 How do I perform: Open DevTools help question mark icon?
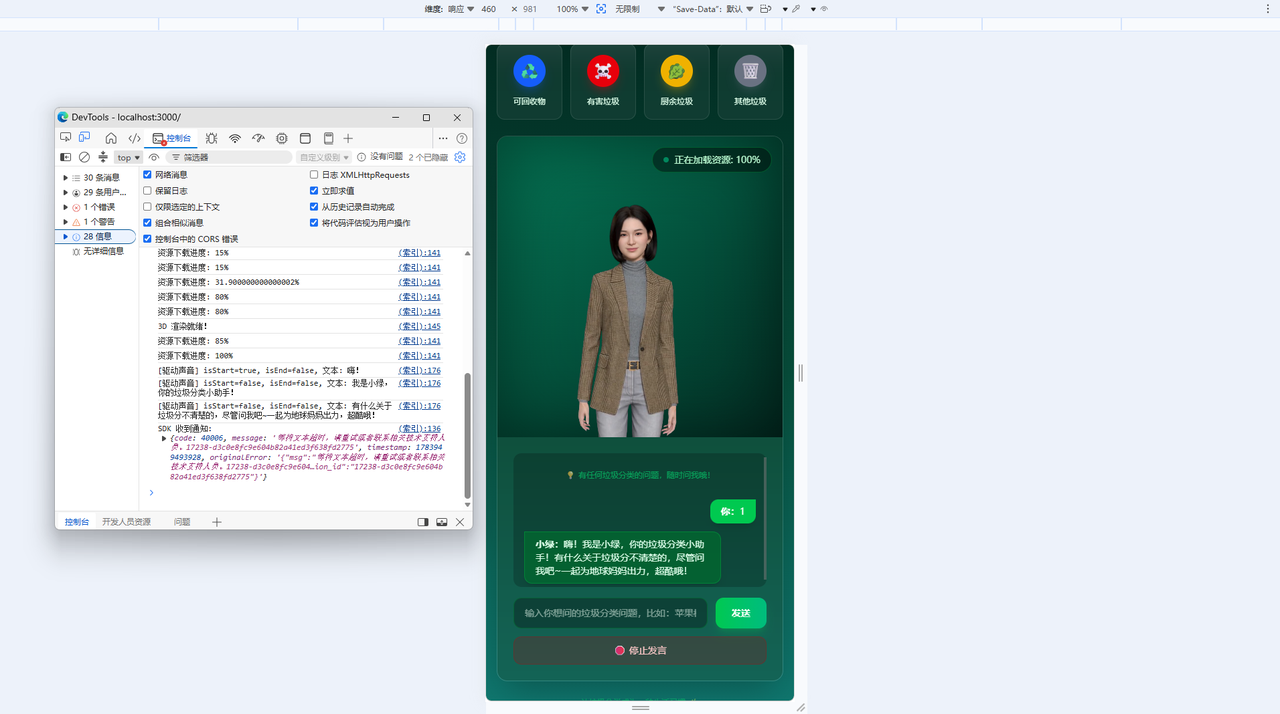coord(462,138)
